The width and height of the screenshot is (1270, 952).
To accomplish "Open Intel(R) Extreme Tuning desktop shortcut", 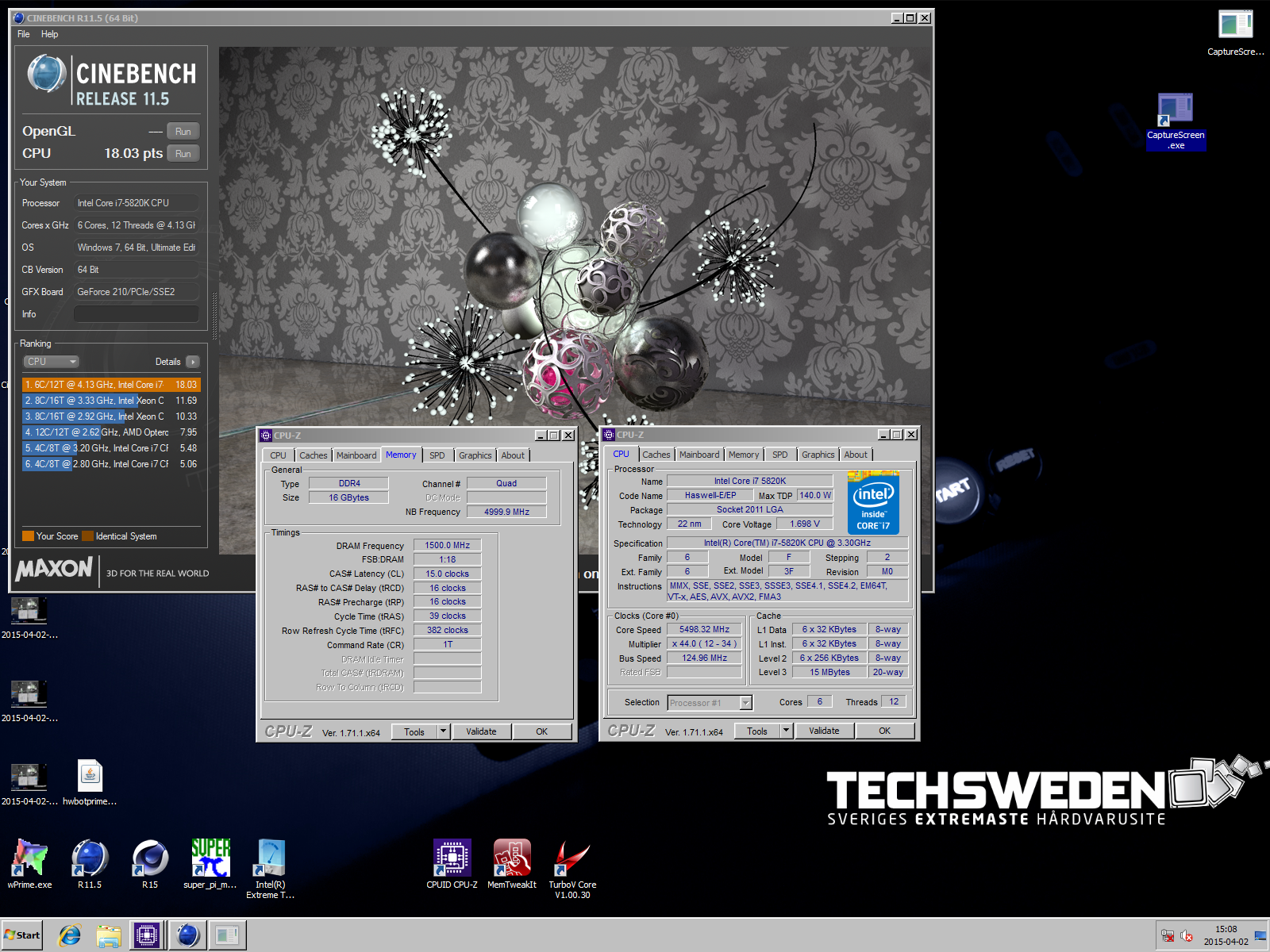I will click(x=270, y=868).
